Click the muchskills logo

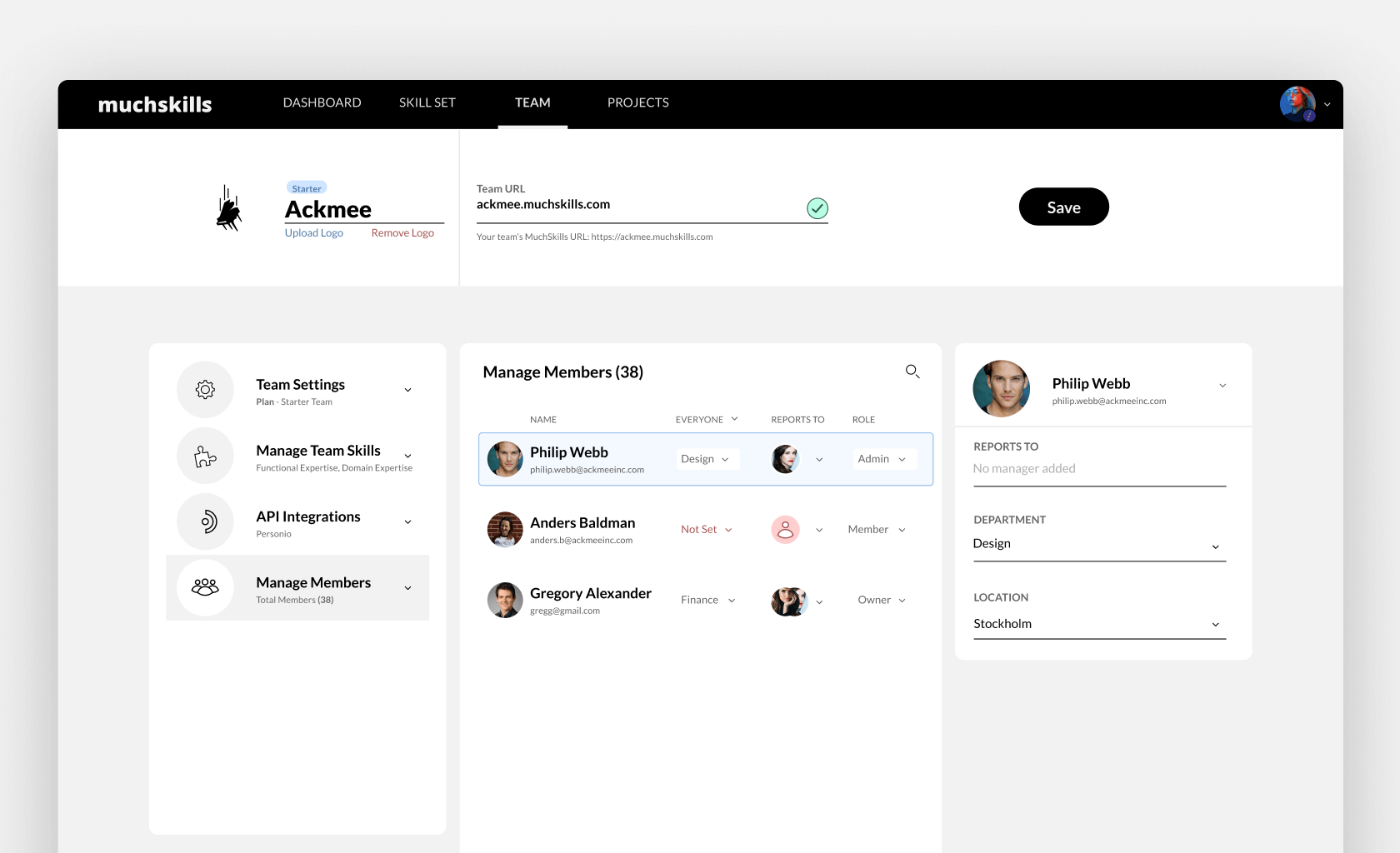pyautogui.click(x=155, y=104)
